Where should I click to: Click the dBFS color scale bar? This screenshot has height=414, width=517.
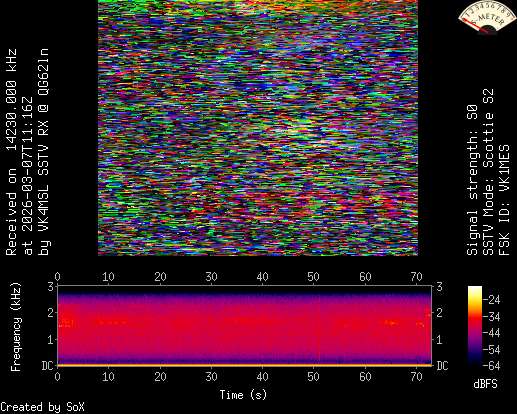pyautogui.click(x=475, y=326)
